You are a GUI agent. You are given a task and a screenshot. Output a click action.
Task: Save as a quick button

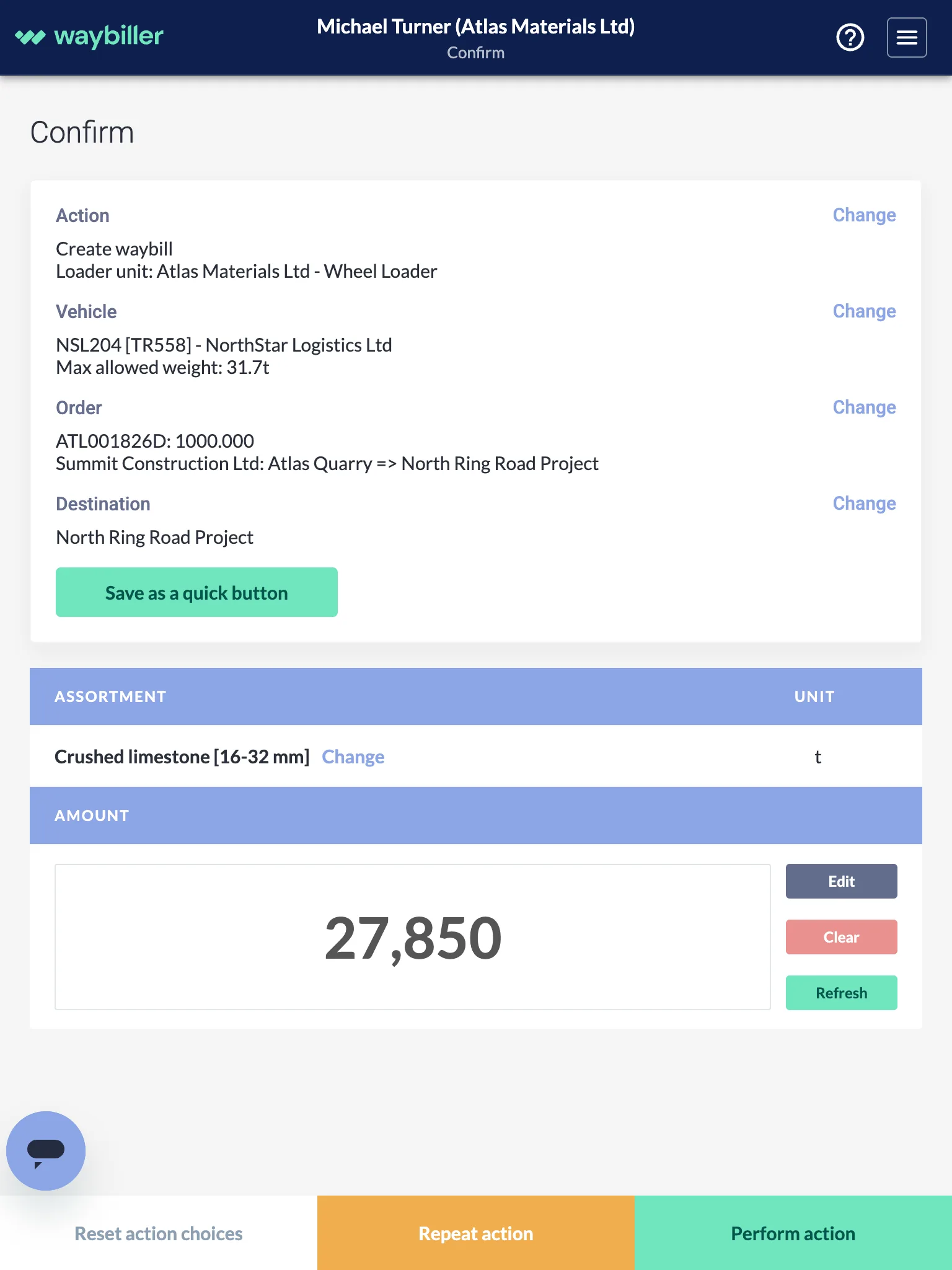pos(196,592)
